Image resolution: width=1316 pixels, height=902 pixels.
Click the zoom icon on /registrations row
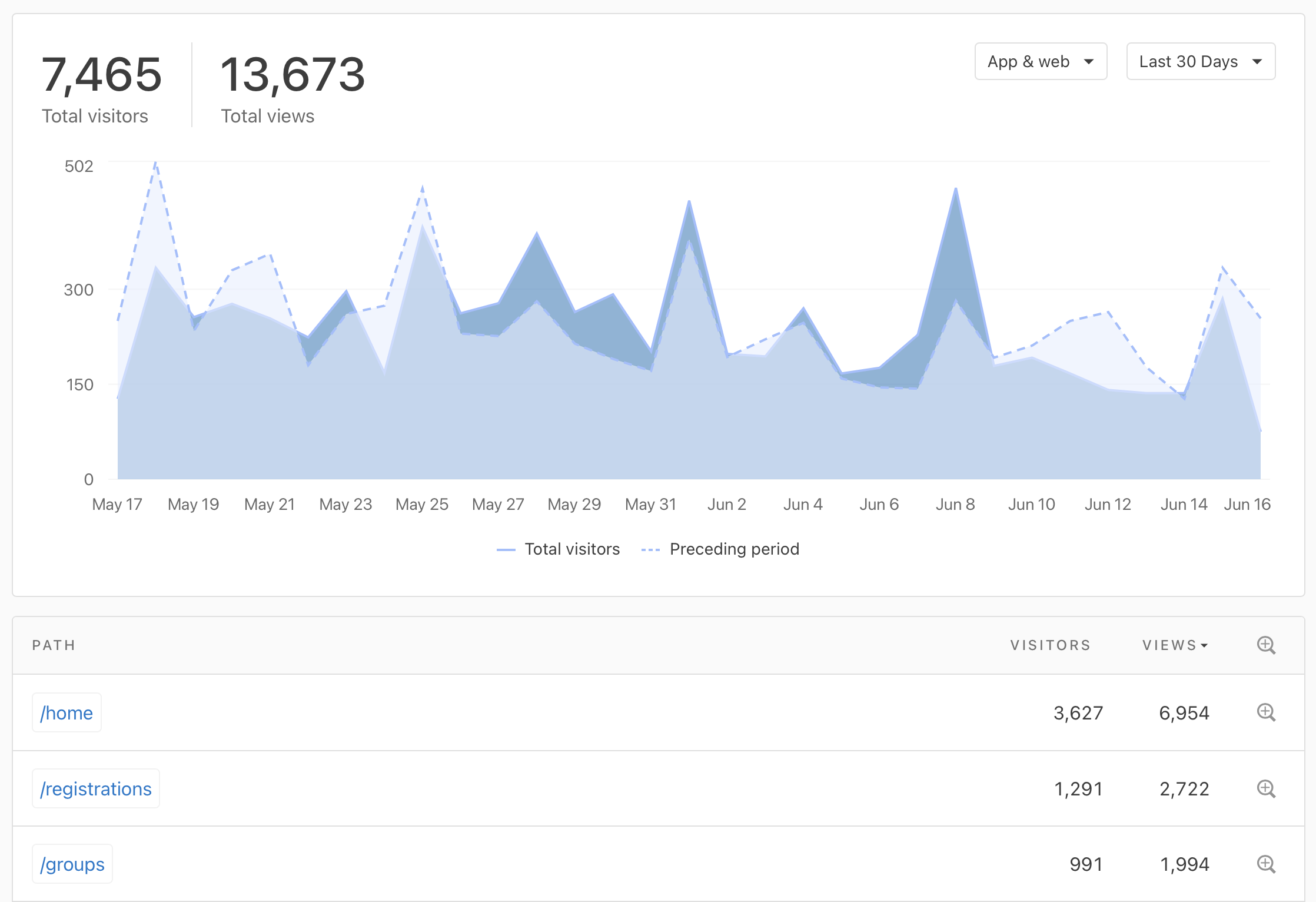(1265, 788)
